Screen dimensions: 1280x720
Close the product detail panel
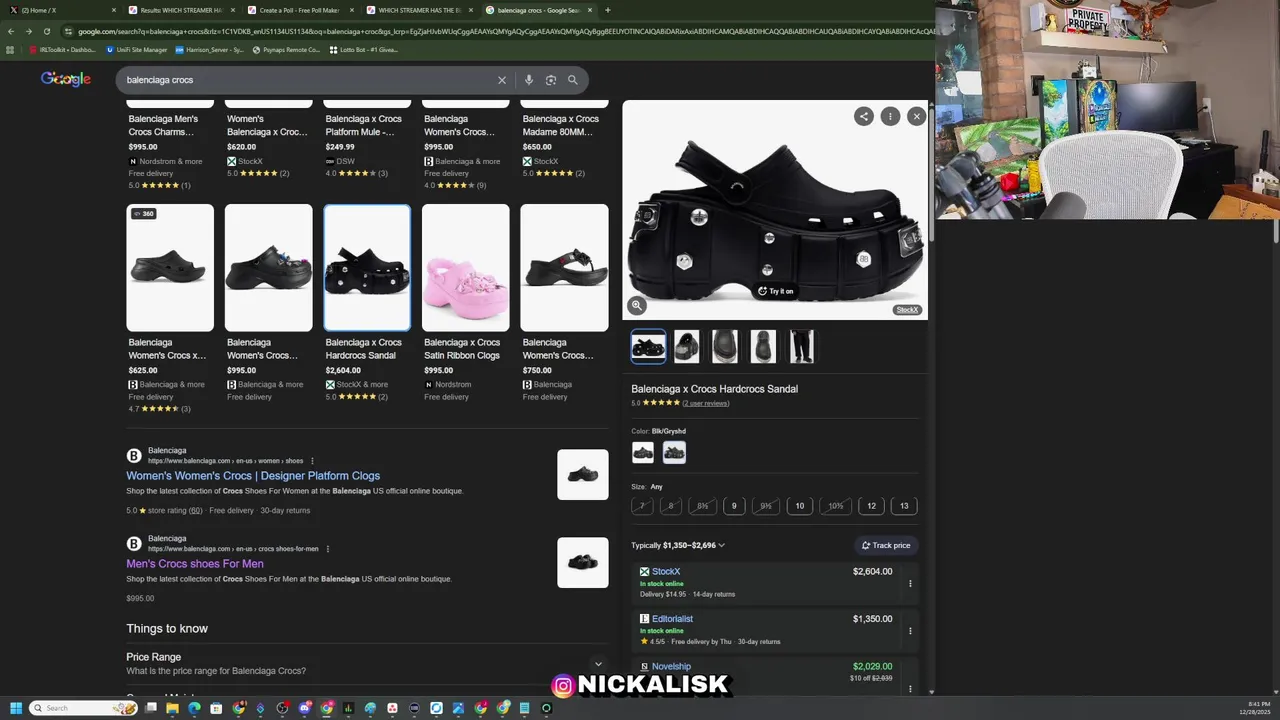click(x=916, y=116)
